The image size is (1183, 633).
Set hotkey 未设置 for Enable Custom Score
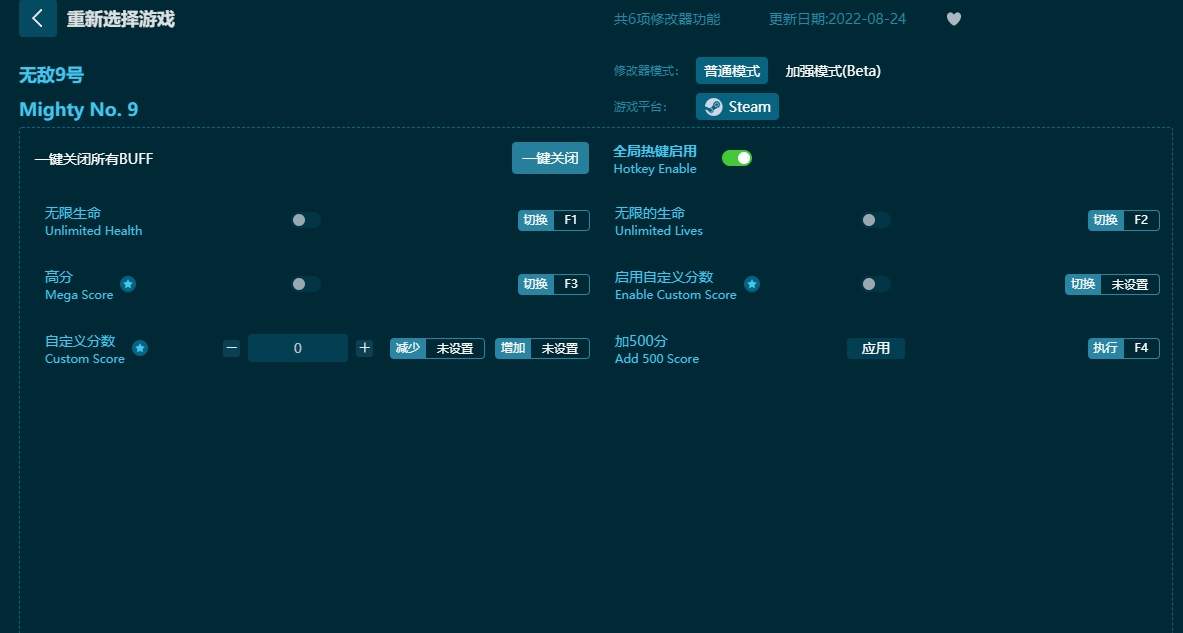[1112, 284]
